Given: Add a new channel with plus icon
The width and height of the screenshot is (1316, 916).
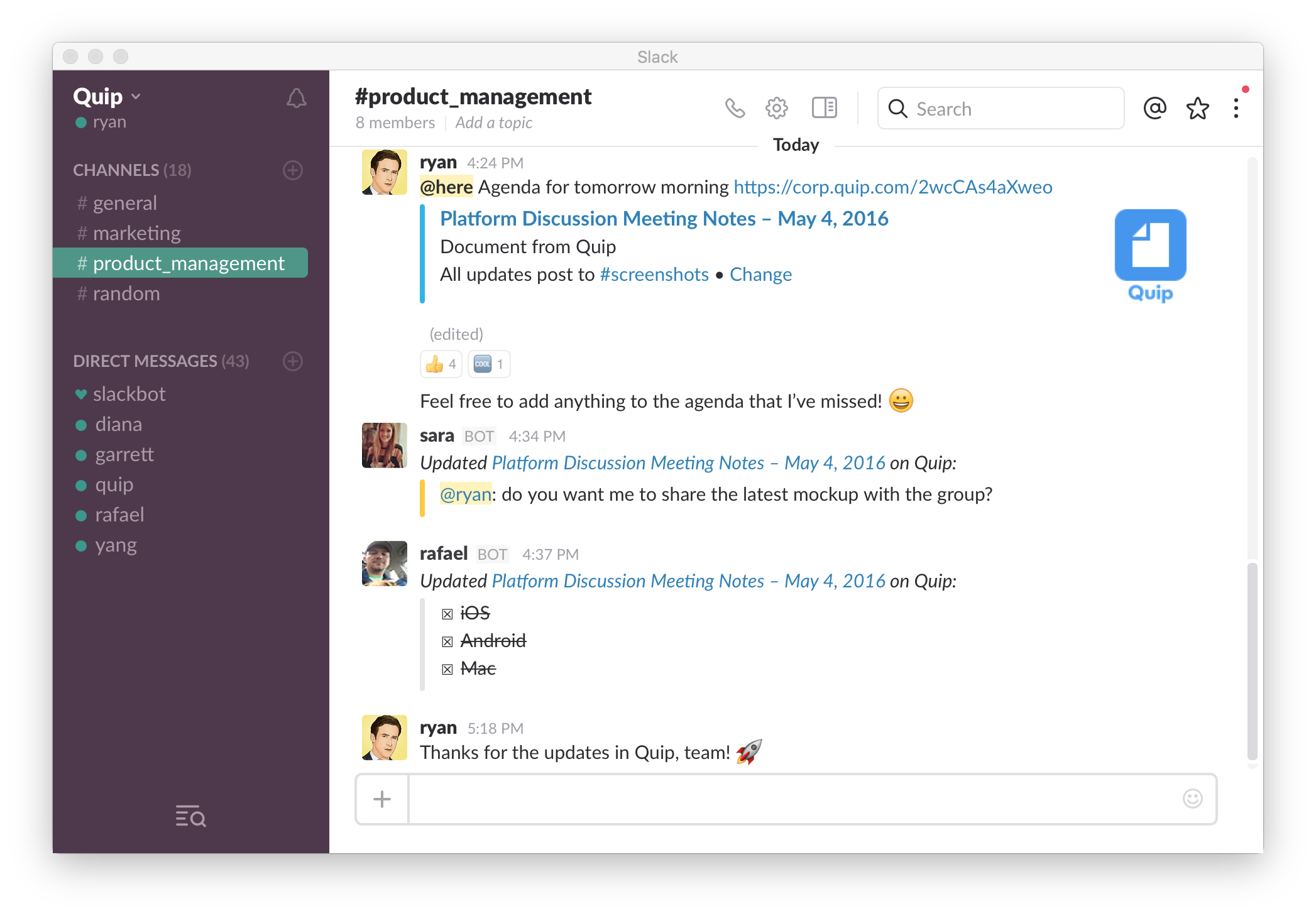Looking at the screenshot, I should coord(293,170).
